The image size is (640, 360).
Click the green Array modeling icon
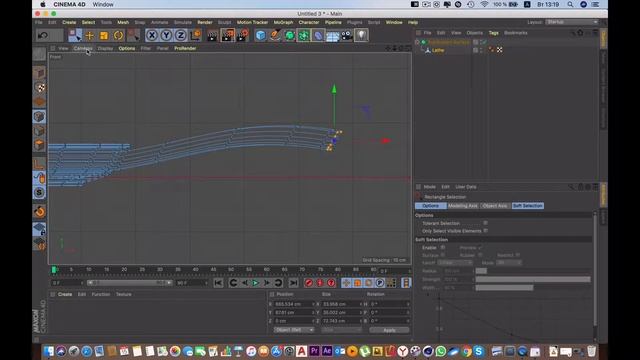point(304,36)
